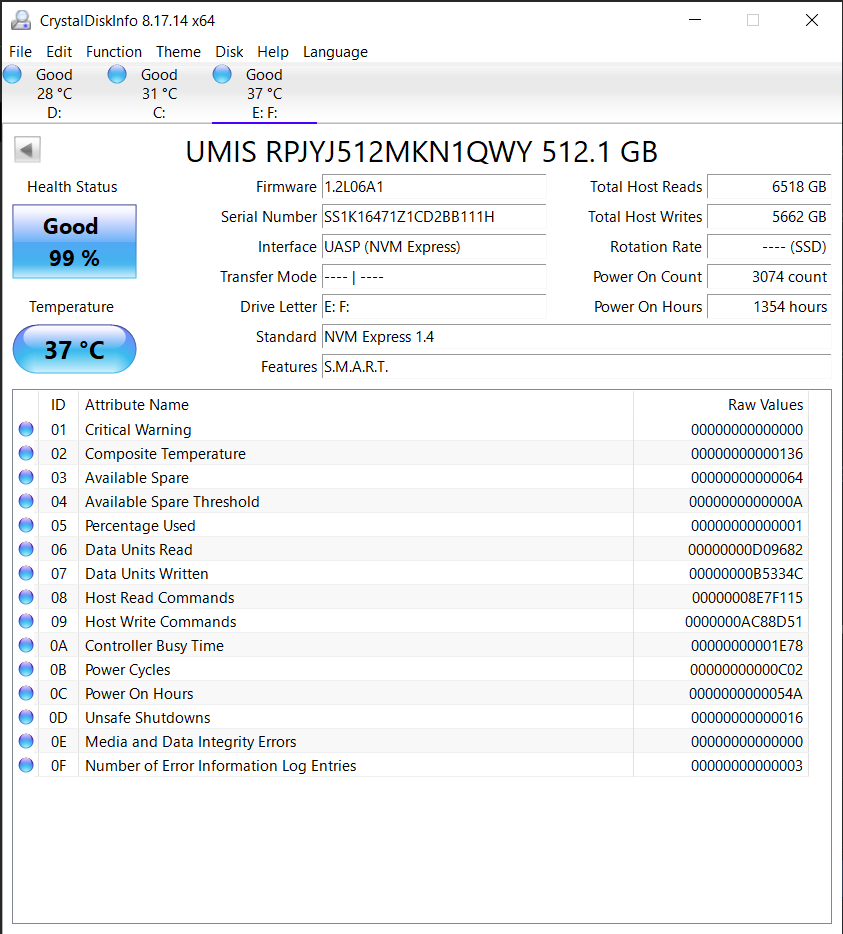Select the Percentage Used attribute name

point(140,526)
